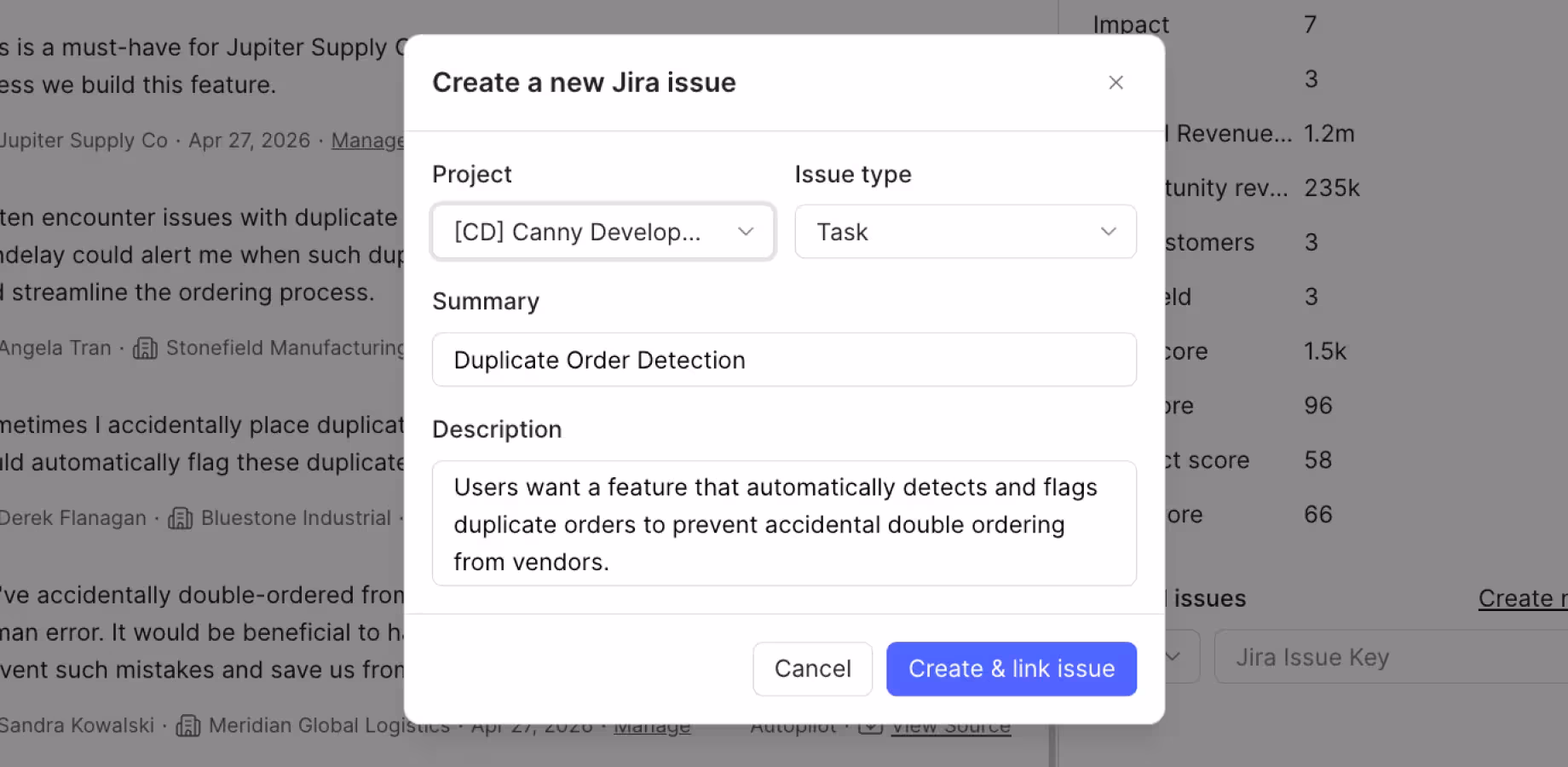The image size is (1568, 767).
Task: Click Manage link next to Jupiter Supply Co
Action: pyautogui.click(x=367, y=141)
